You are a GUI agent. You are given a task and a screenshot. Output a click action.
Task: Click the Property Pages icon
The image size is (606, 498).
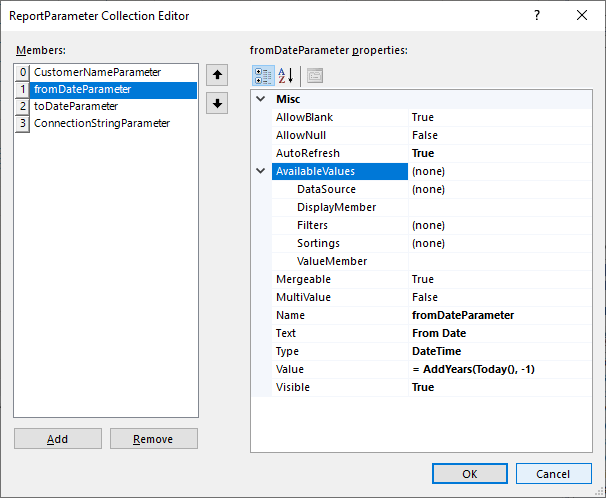(x=314, y=75)
